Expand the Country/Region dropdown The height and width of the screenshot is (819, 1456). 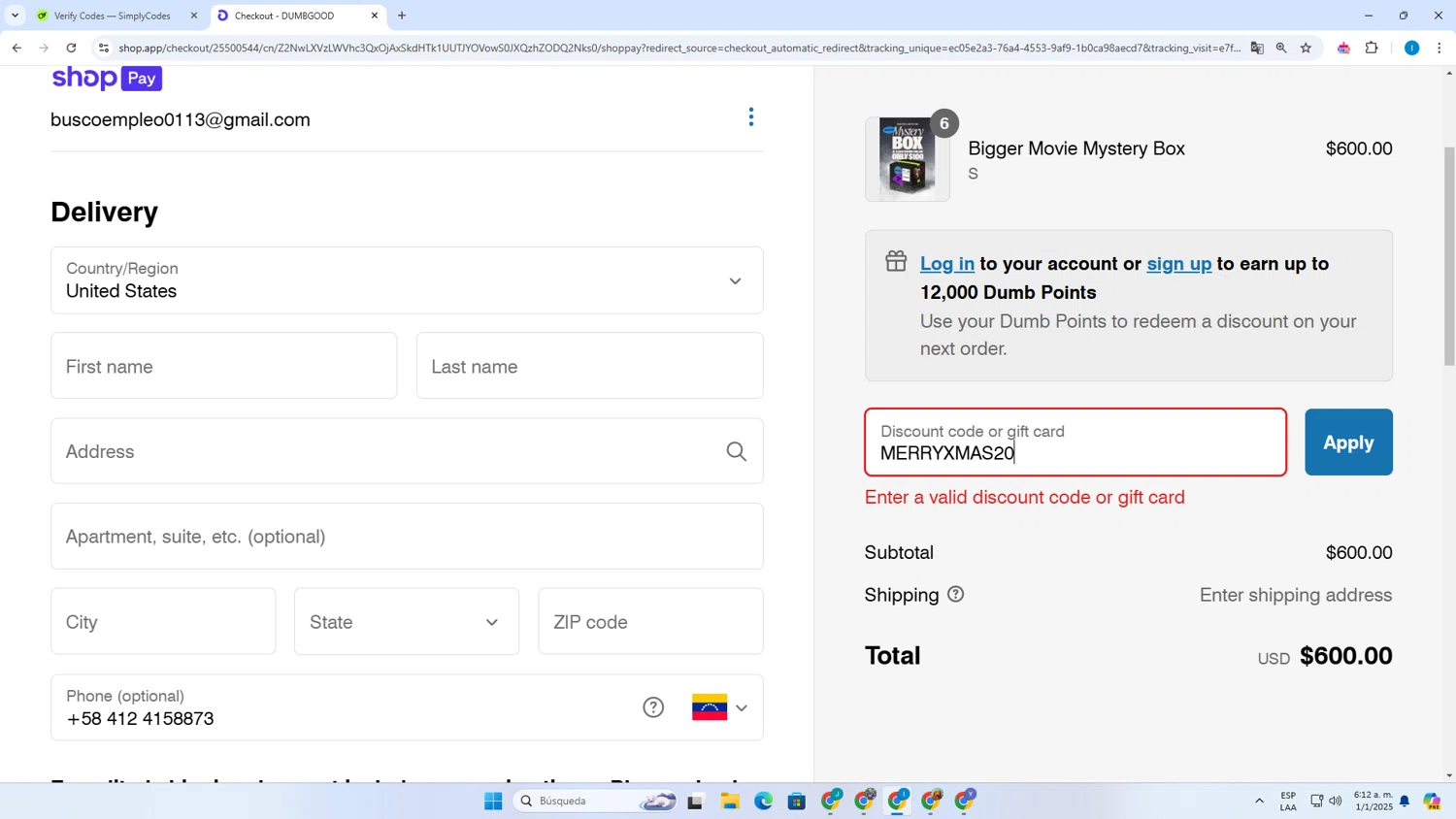[x=407, y=280]
